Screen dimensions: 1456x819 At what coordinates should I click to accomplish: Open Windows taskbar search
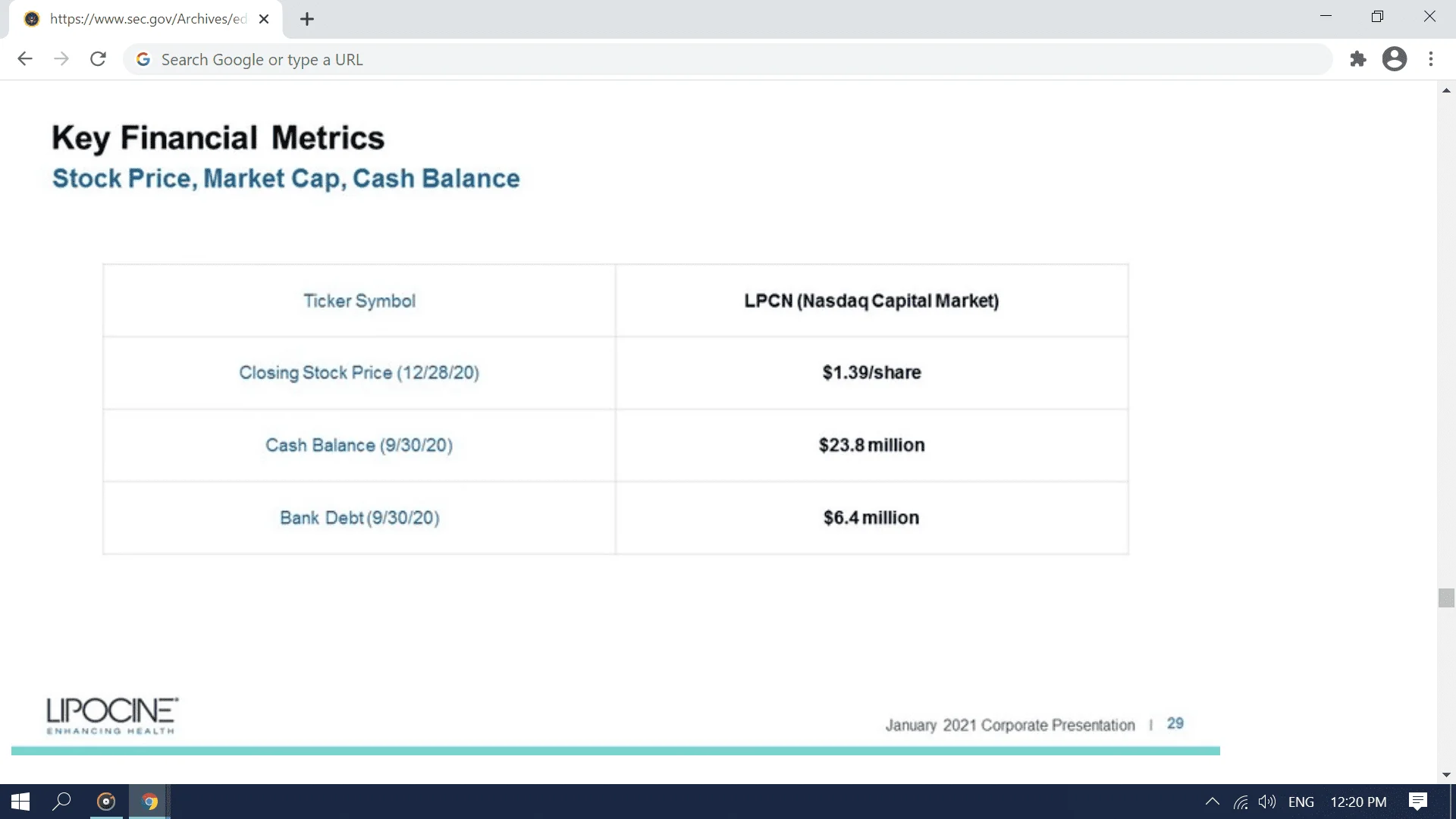click(61, 802)
